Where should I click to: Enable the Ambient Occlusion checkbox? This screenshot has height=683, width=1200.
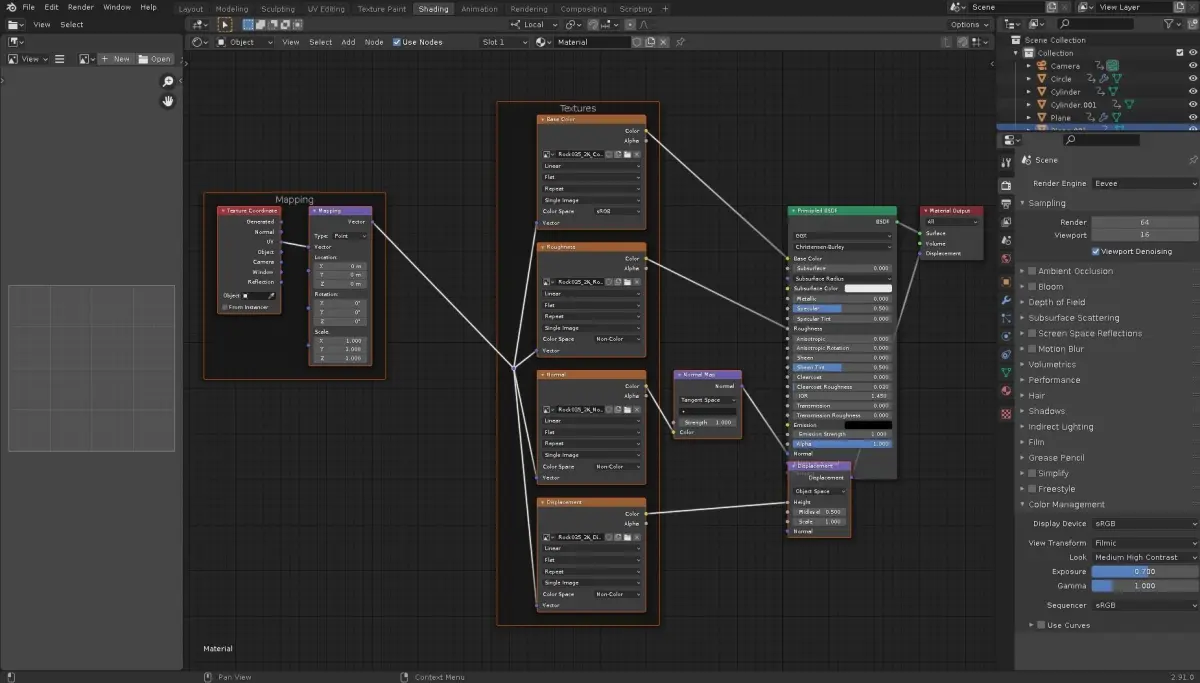[x=1032, y=271]
